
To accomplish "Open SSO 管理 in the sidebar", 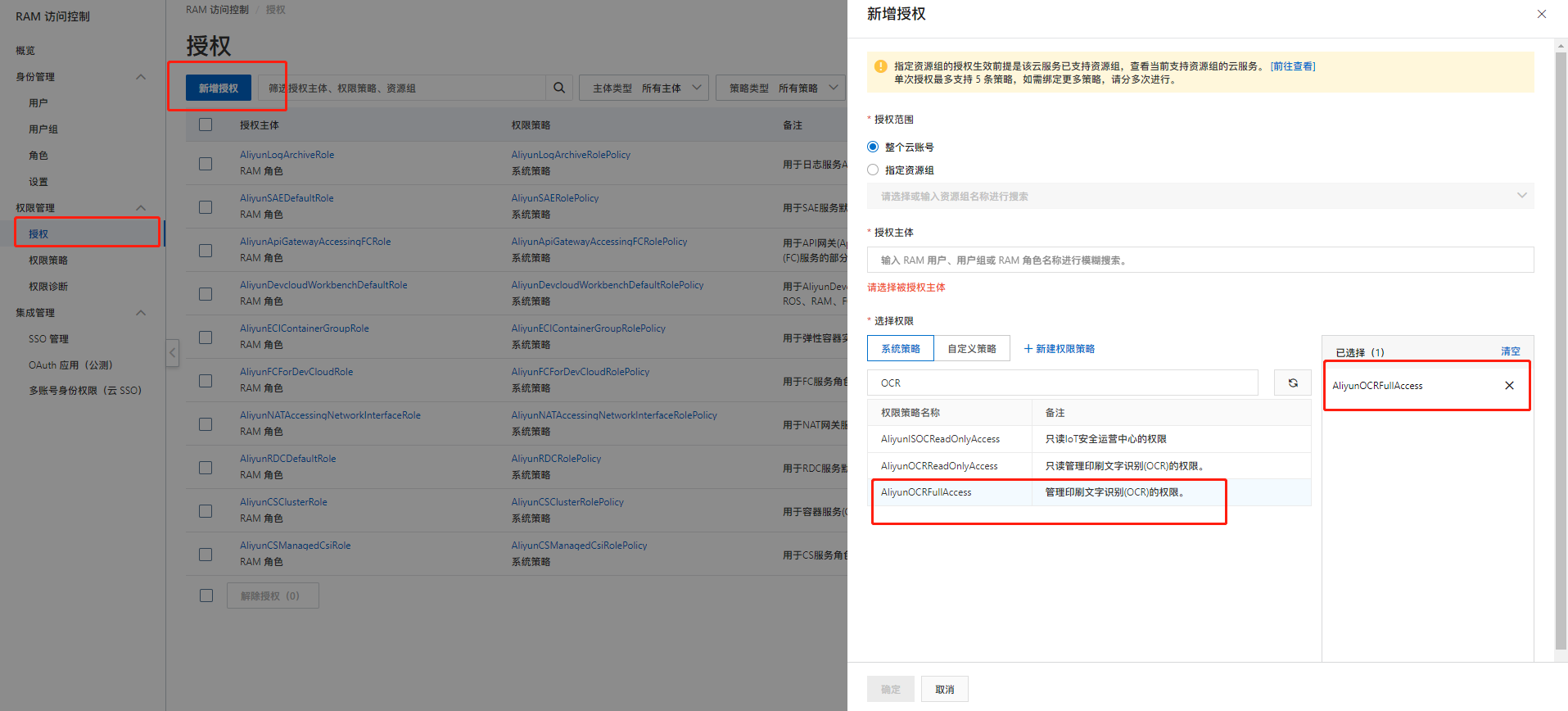I will (x=48, y=339).
